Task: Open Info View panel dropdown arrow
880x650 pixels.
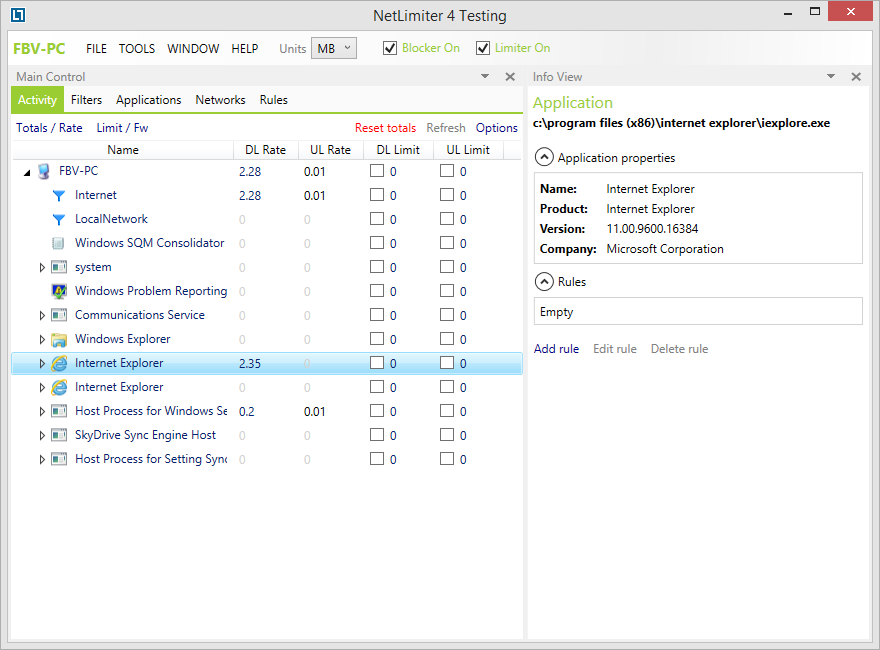Action: coord(831,76)
